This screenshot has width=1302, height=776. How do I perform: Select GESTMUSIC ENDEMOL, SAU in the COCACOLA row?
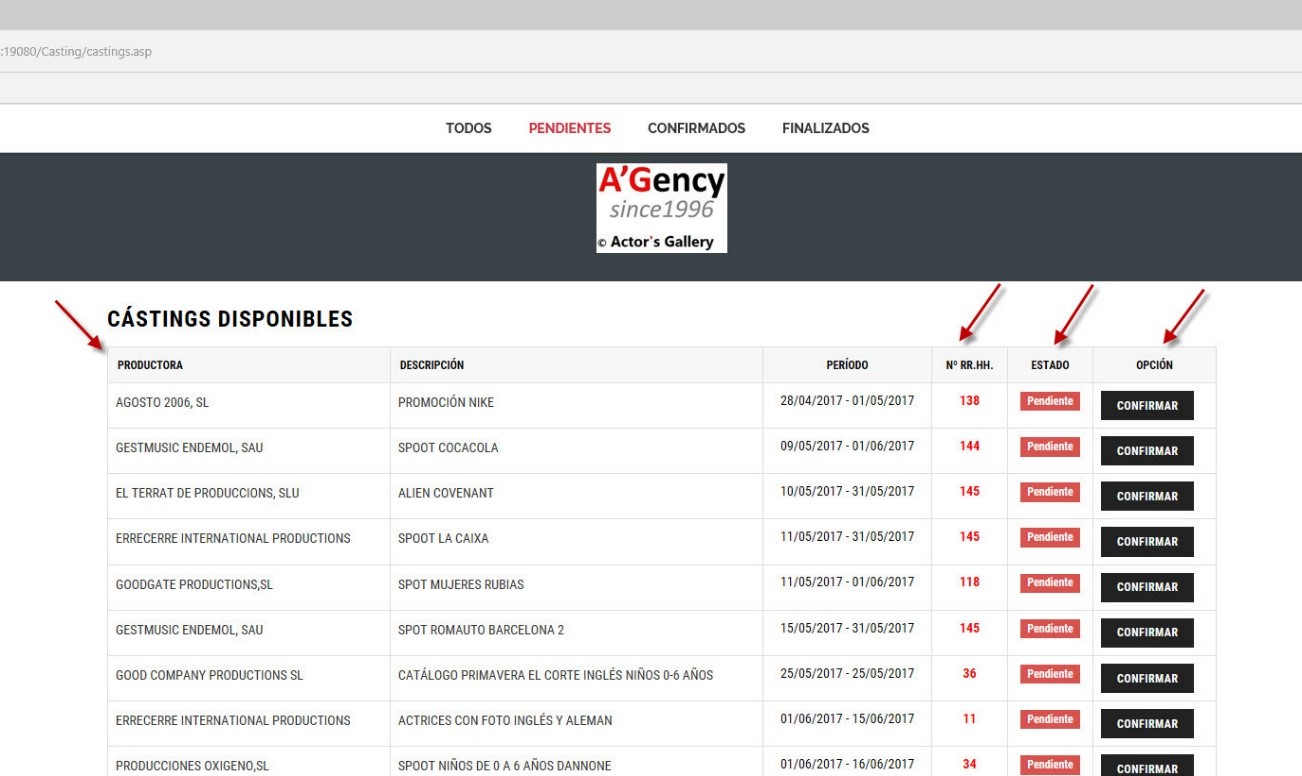189,448
